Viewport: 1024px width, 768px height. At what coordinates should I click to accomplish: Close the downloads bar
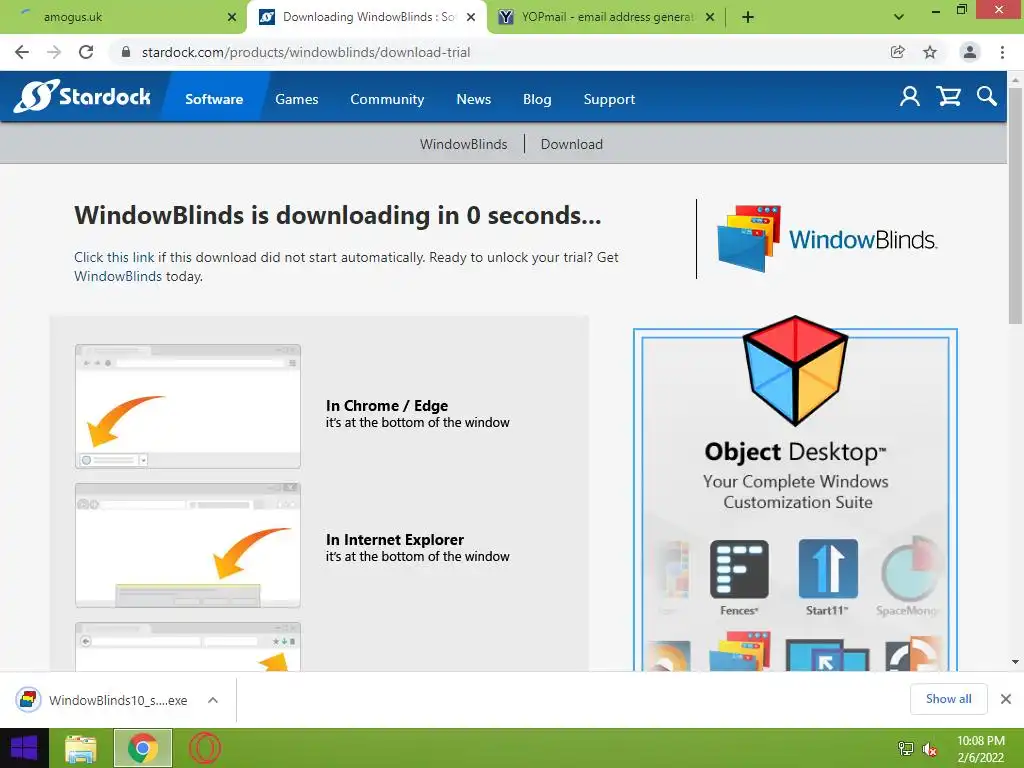1006,699
